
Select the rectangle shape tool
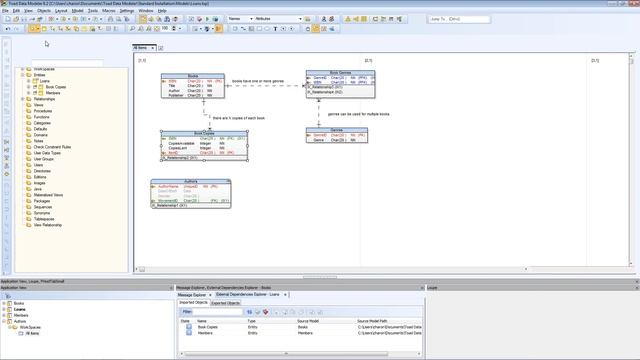click(259, 29)
